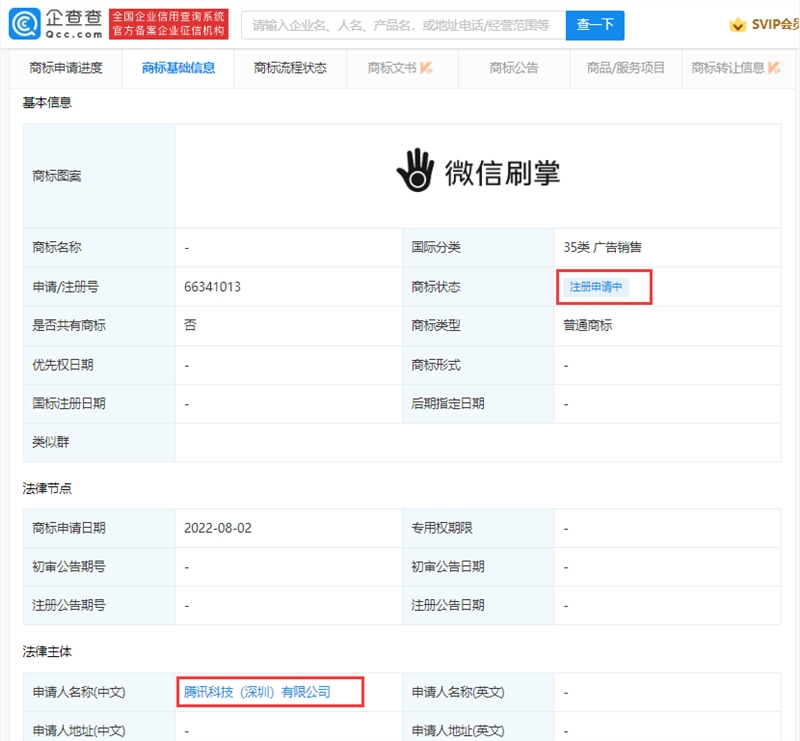Click the Qcc blue logo icon
Viewport: 800px width, 741px height.
(x=24, y=24)
